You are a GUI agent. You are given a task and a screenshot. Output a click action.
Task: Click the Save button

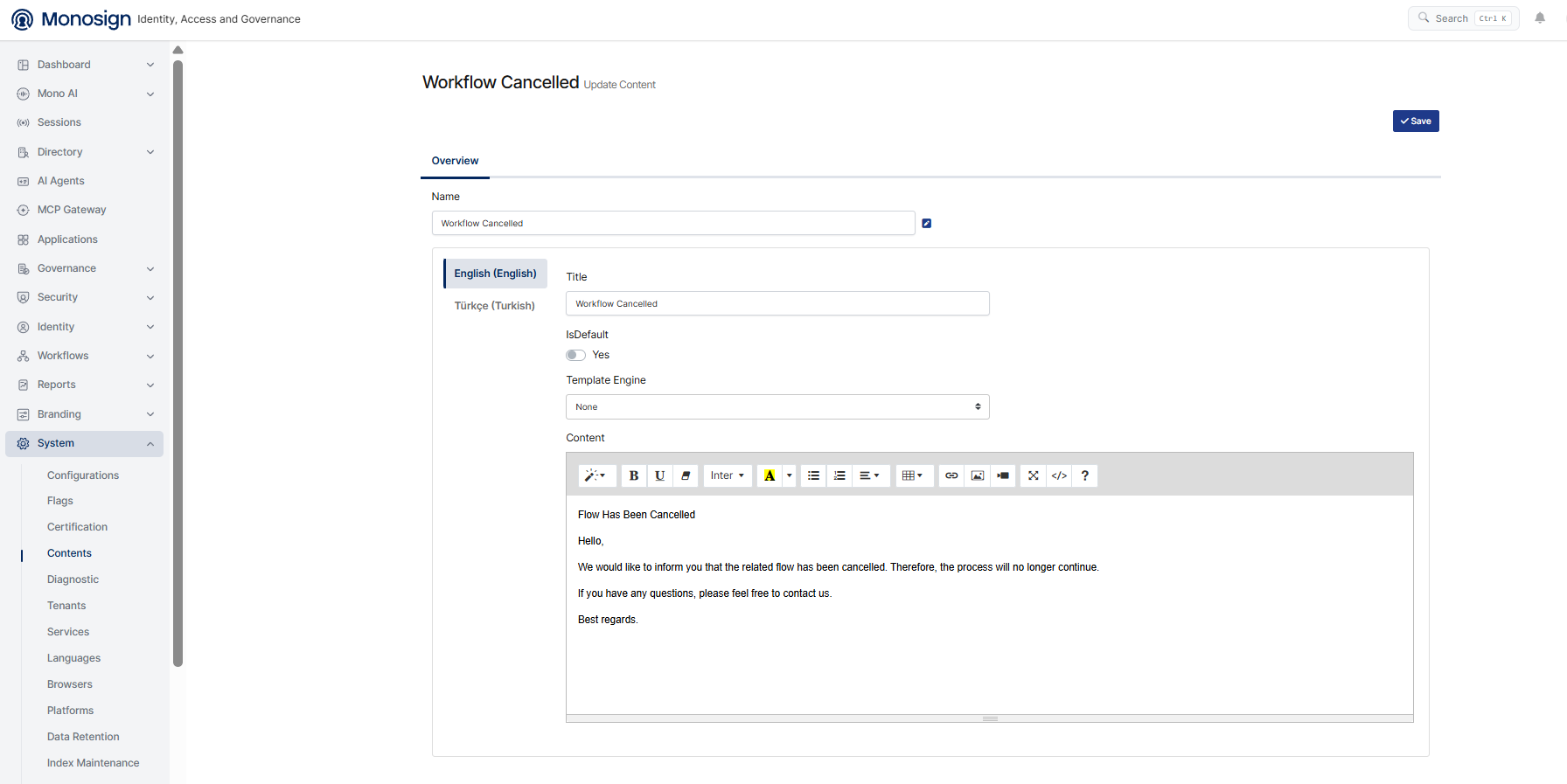pyautogui.click(x=1416, y=121)
